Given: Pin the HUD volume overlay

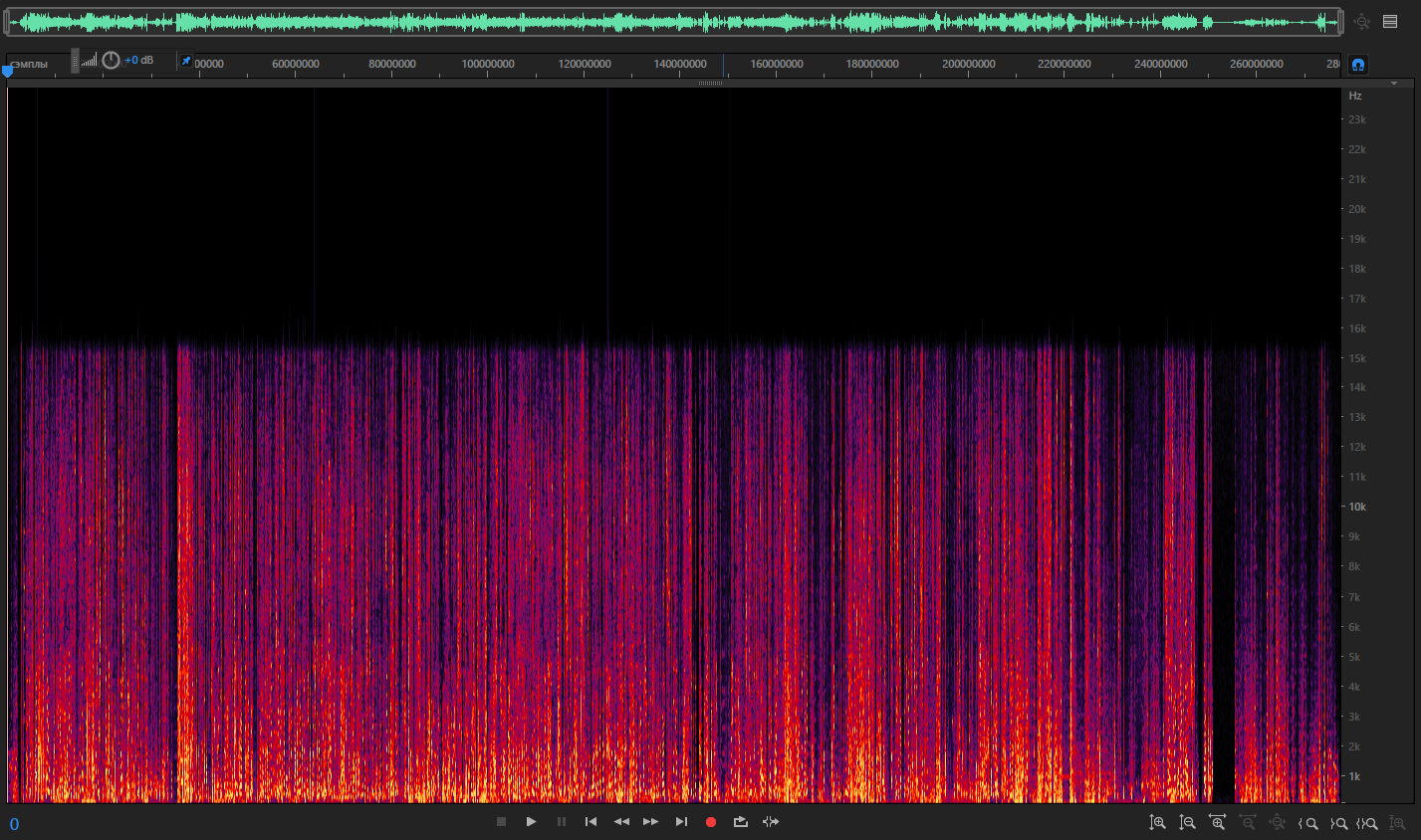Looking at the screenshot, I should tap(185, 62).
